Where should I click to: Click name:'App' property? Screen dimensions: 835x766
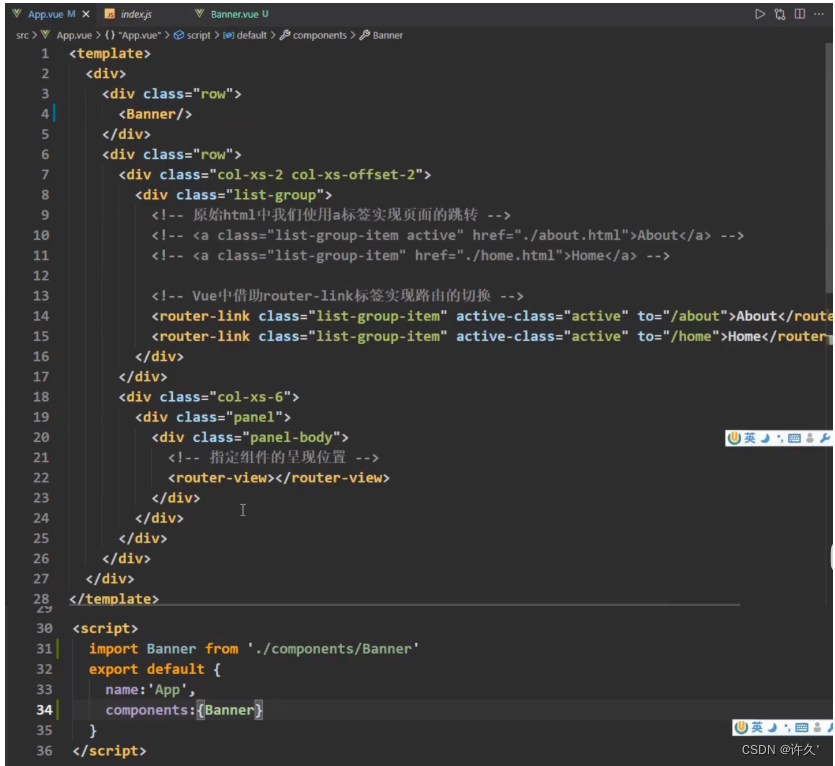[x=146, y=689]
